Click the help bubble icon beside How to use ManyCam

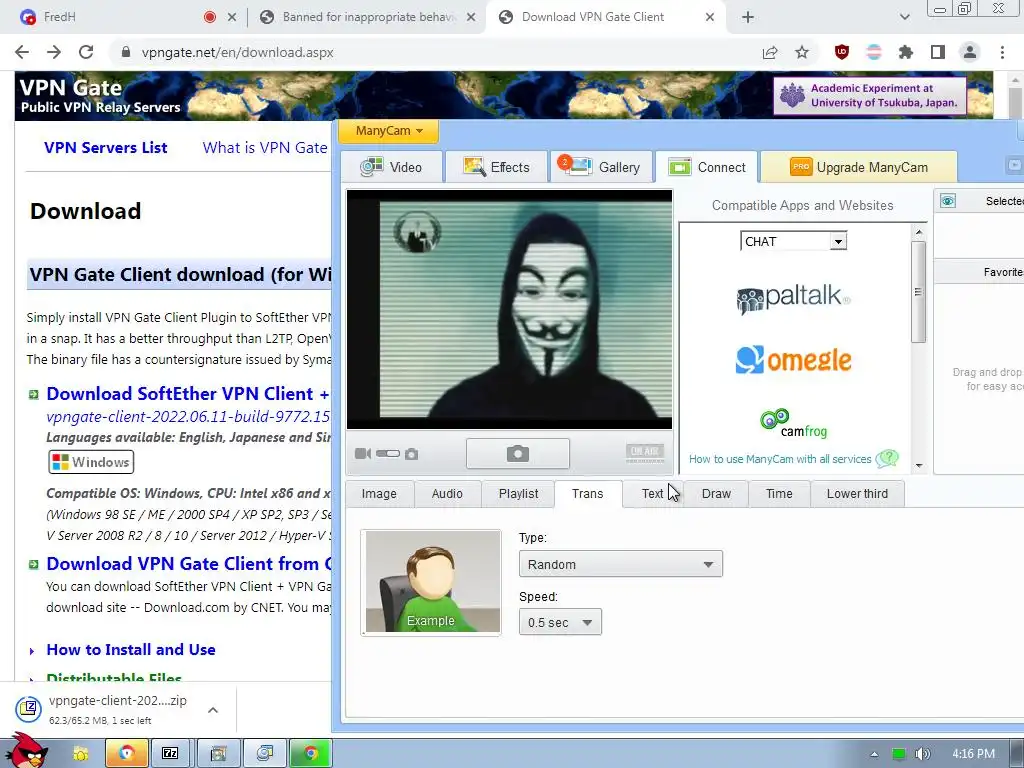888,458
